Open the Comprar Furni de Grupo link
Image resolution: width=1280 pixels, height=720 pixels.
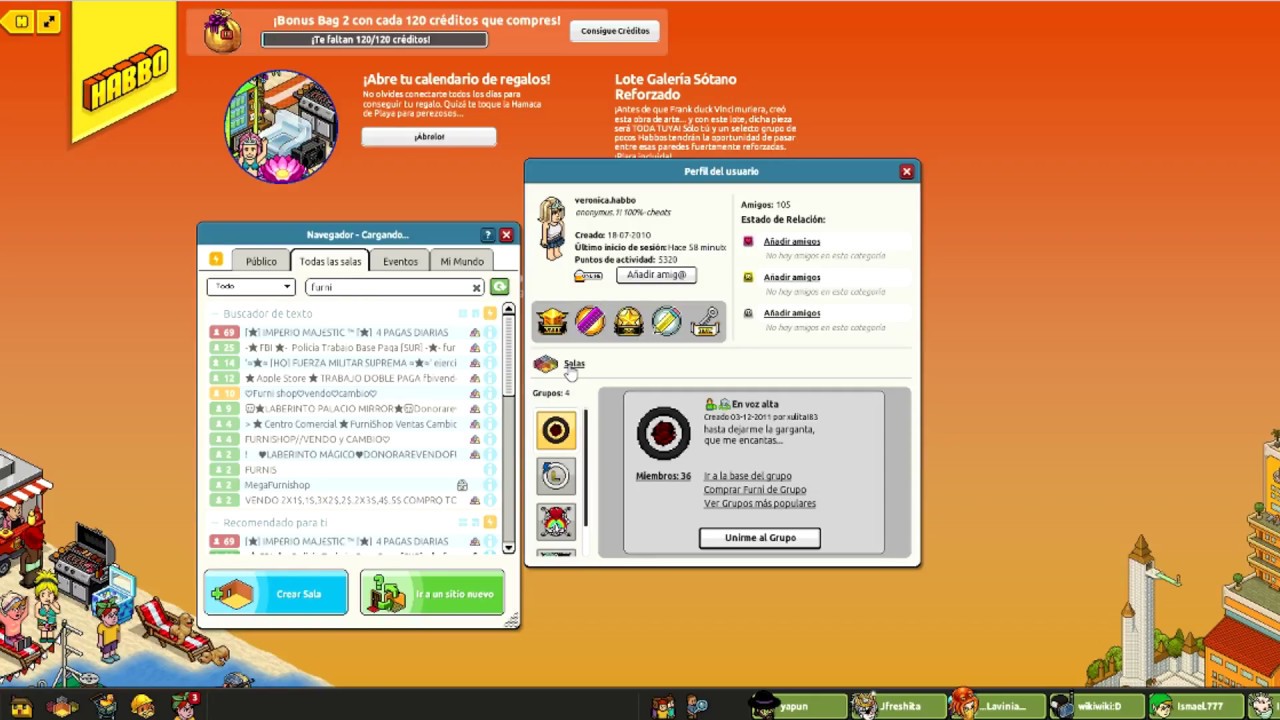[754, 490]
